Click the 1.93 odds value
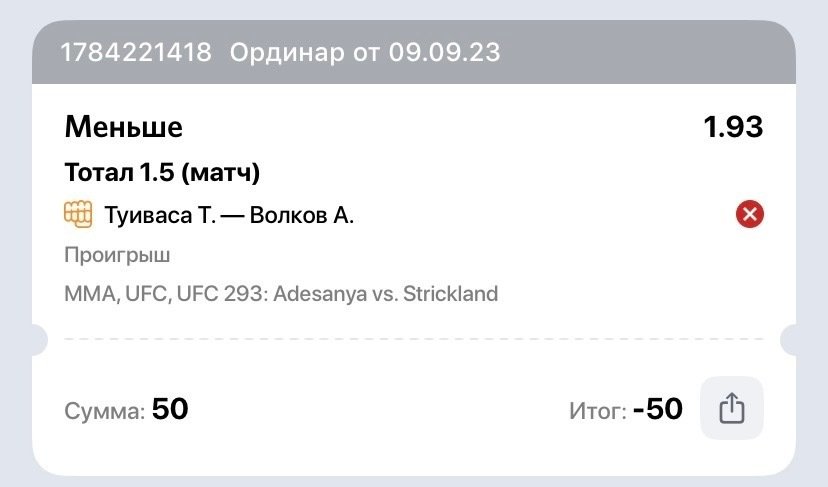The width and height of the screenshot is (828, 487). (x=733, y=127)
